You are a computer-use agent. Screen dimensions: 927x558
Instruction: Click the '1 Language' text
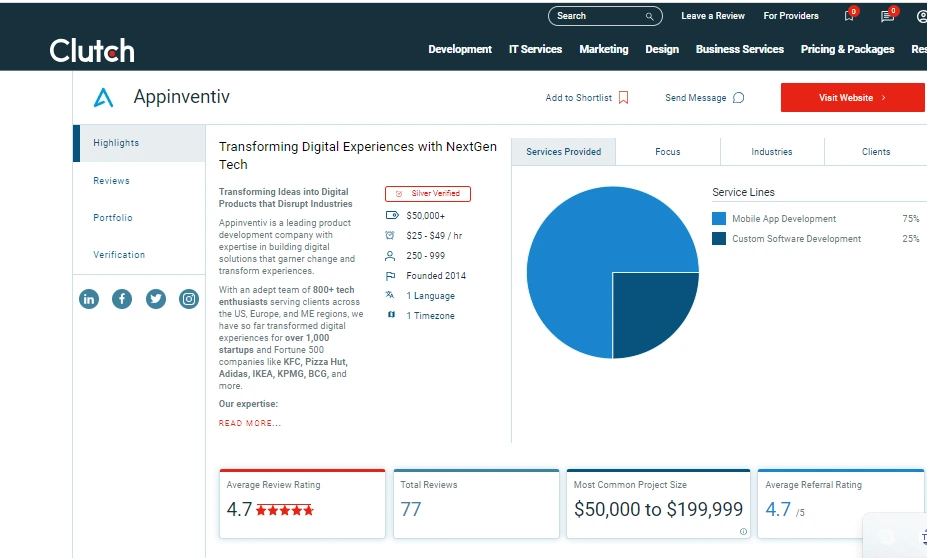click(430, 296)
